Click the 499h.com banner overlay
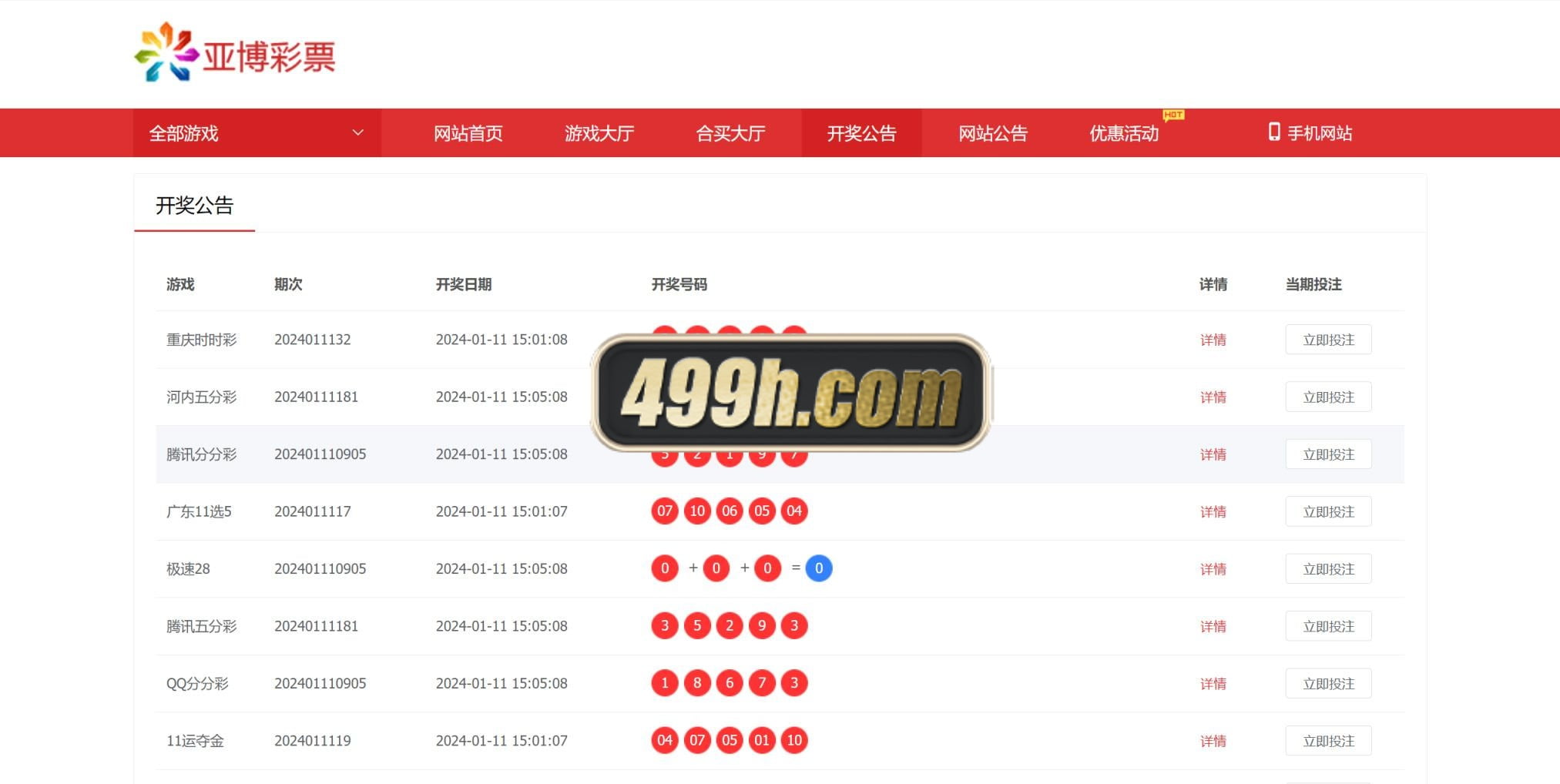This screenshot has height=784, width=1560. [x=791, y=393]
